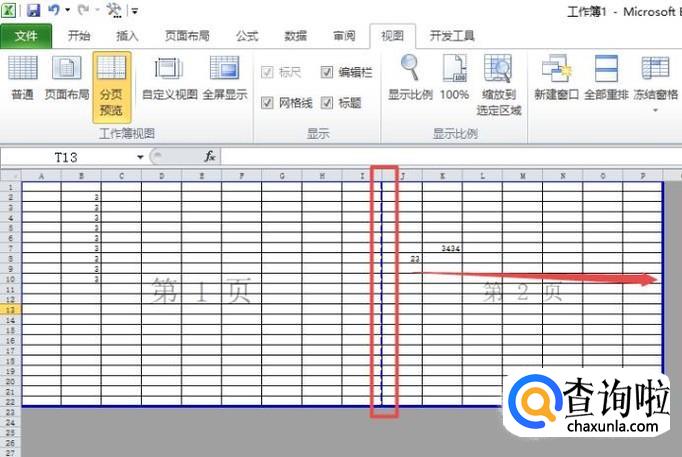Switch to the Insert (插入) tab

[127, 36]
